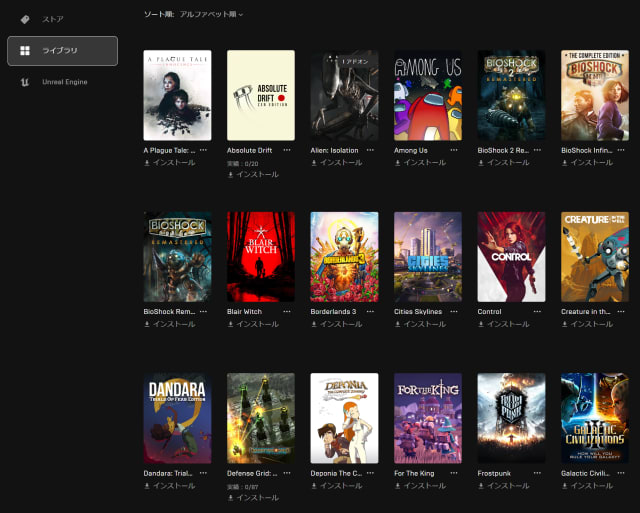Open the Cities Skylines cover art

click(x=428, y=257)
